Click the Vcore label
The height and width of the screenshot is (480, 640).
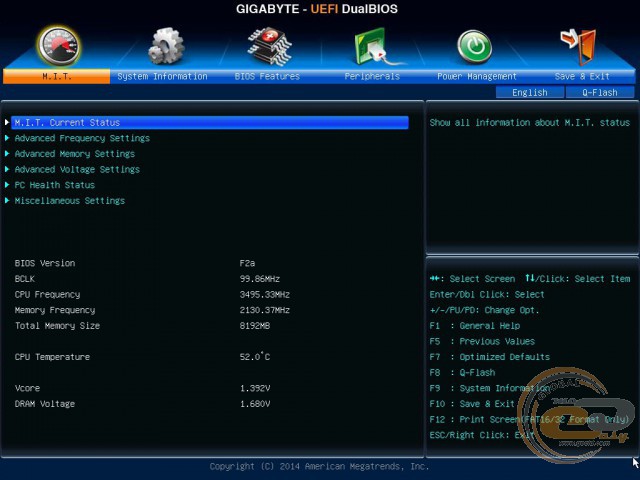pyautogui.click(x=27, y=388)
